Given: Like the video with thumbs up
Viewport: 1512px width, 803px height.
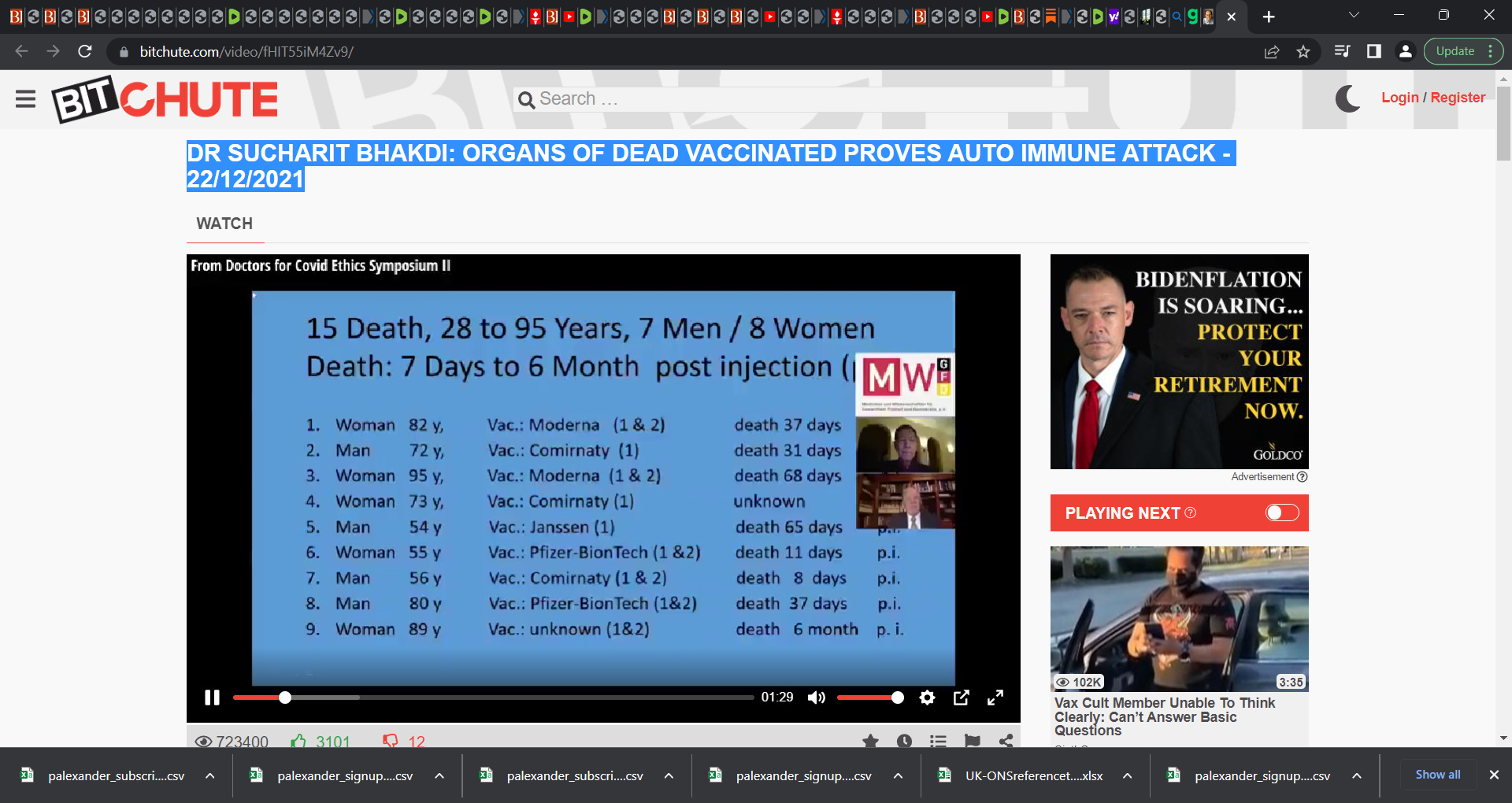Looking at the screenshot, I should 298,741.
